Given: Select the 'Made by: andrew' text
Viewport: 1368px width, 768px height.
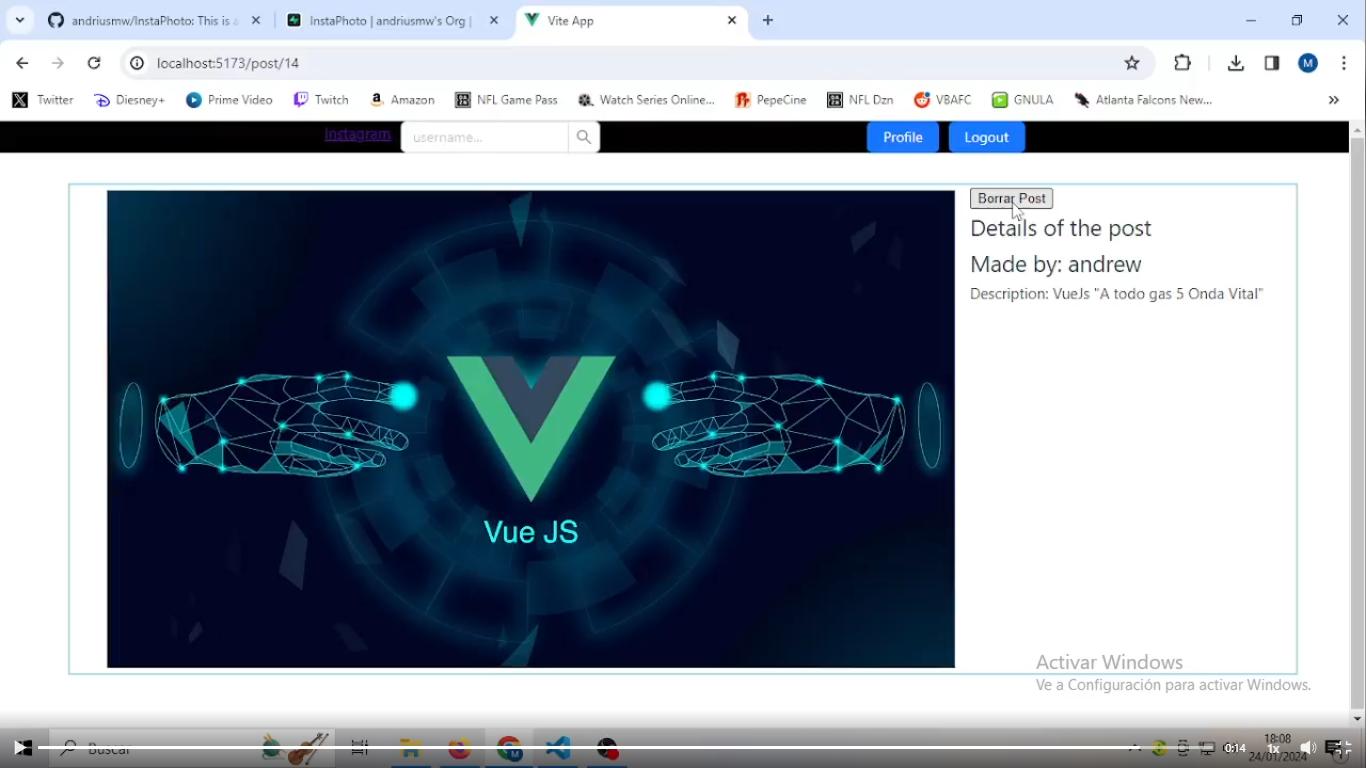Looking at the screenshot, I should (x=1056, y=264).
